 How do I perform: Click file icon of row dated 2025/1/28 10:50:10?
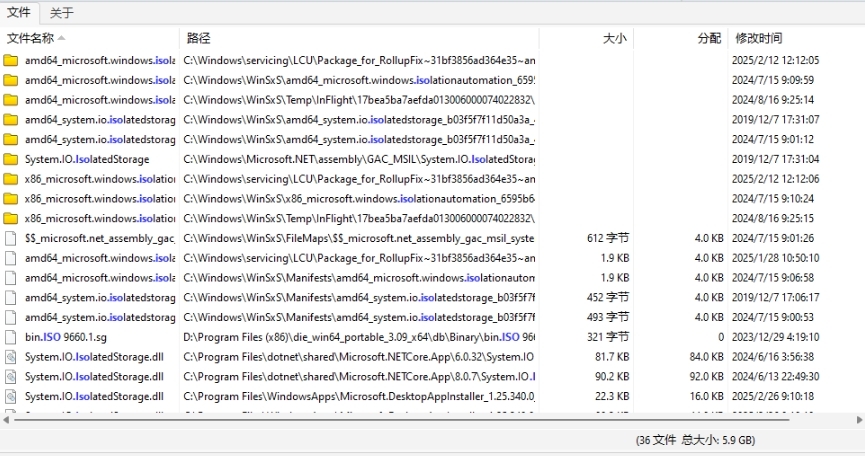[x=10, y=258]
